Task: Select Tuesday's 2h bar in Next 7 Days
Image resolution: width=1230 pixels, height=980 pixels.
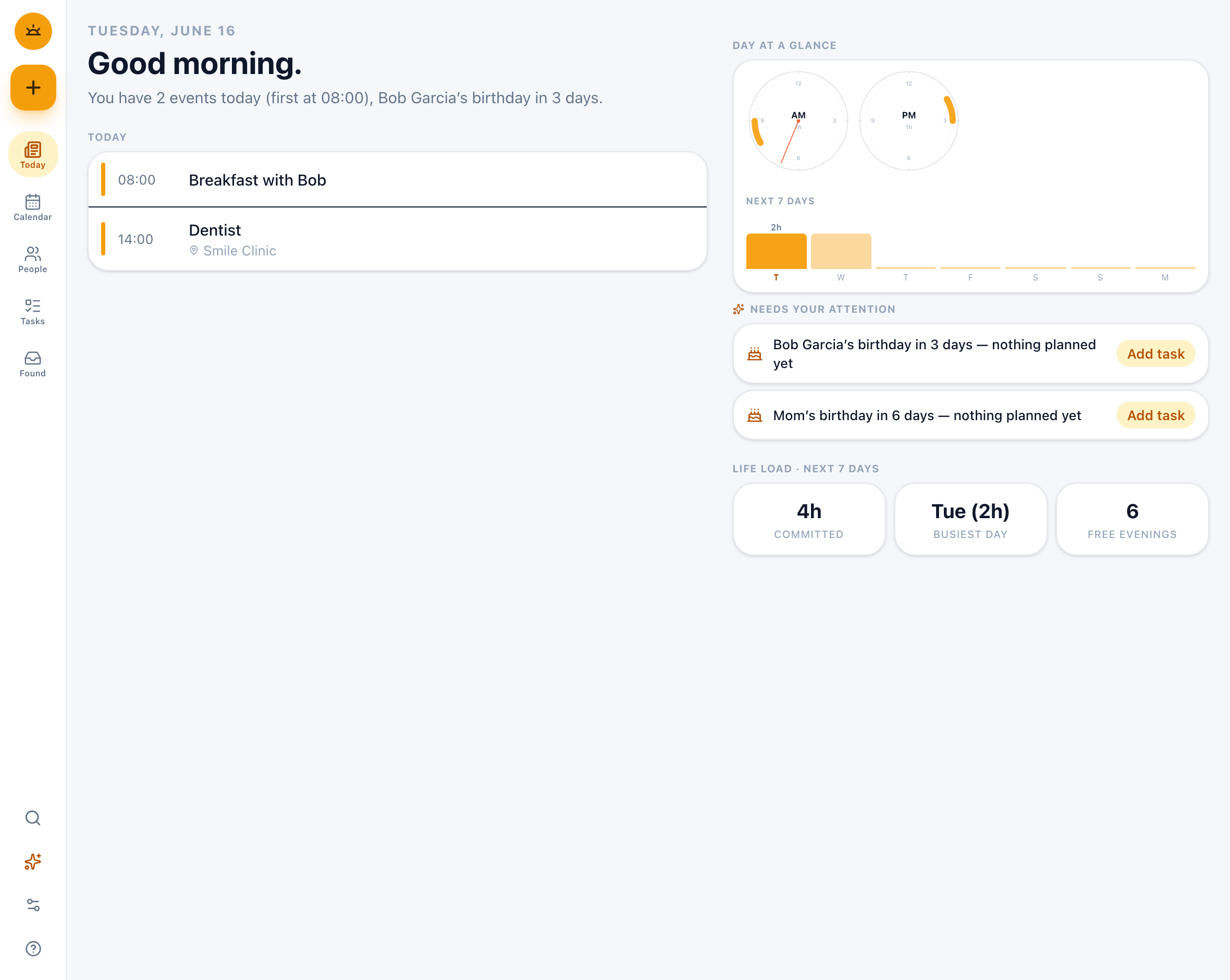Action: pos(776,251)
